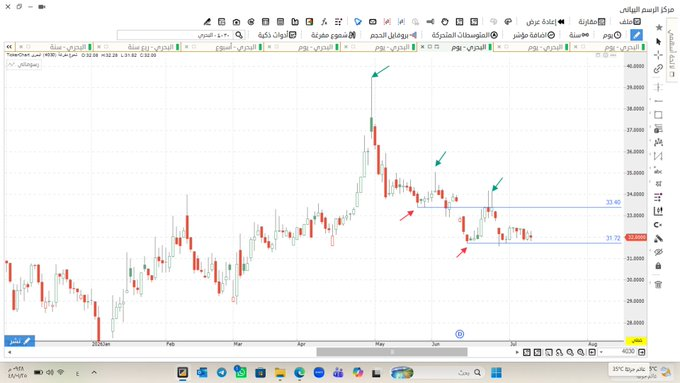This screenshot has height=383, width=680.
Task: Click the camera snapshot icon in toolbar
Action: point(236,22)
